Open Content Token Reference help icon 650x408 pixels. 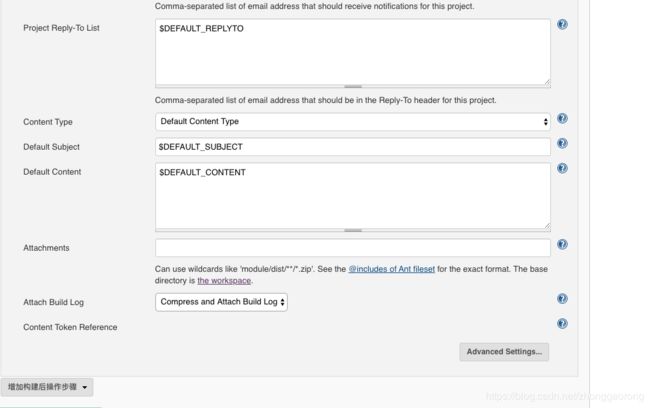tap(562, 323)
